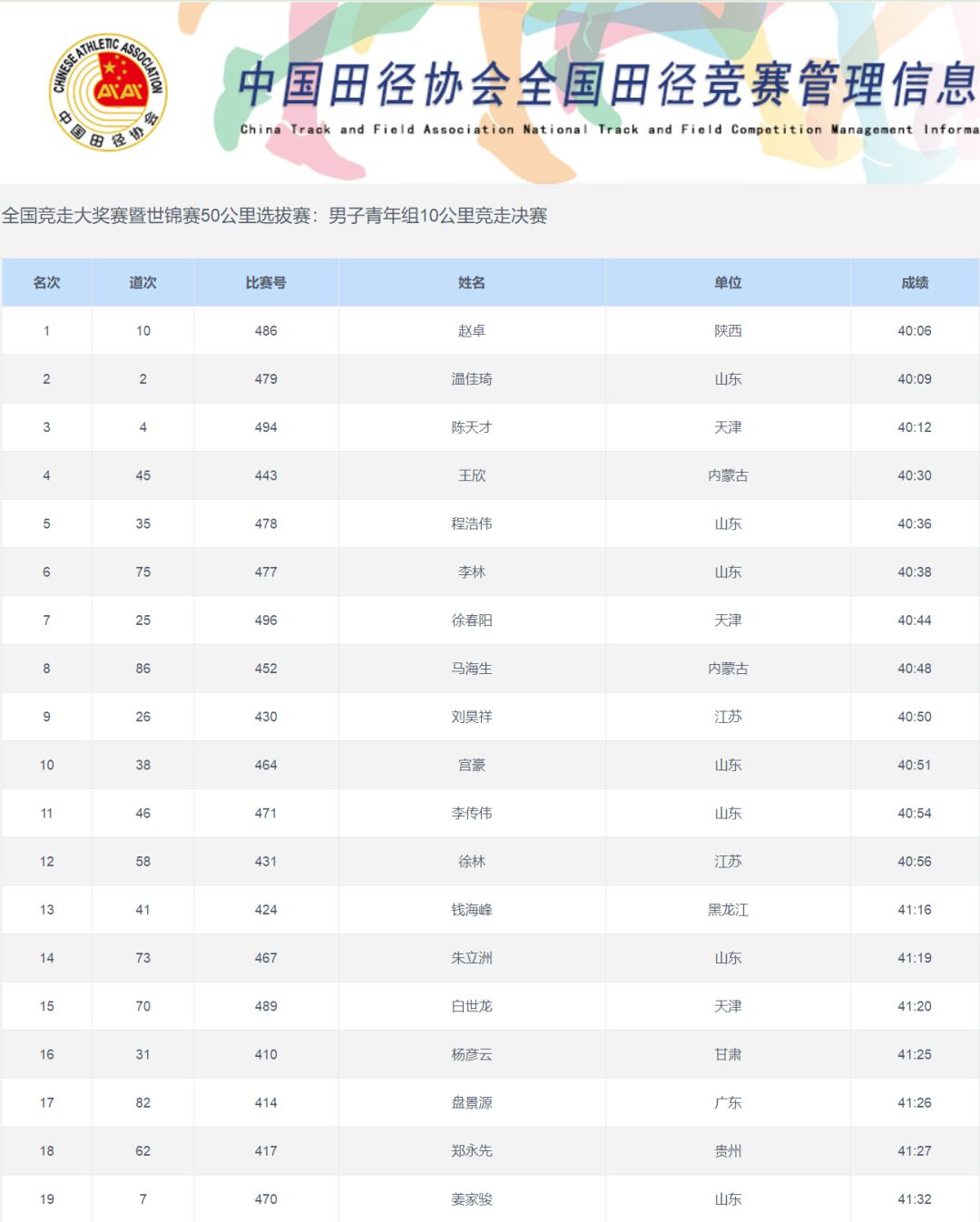
Task: Select athlete name 郑永先
Action: 472,1150
